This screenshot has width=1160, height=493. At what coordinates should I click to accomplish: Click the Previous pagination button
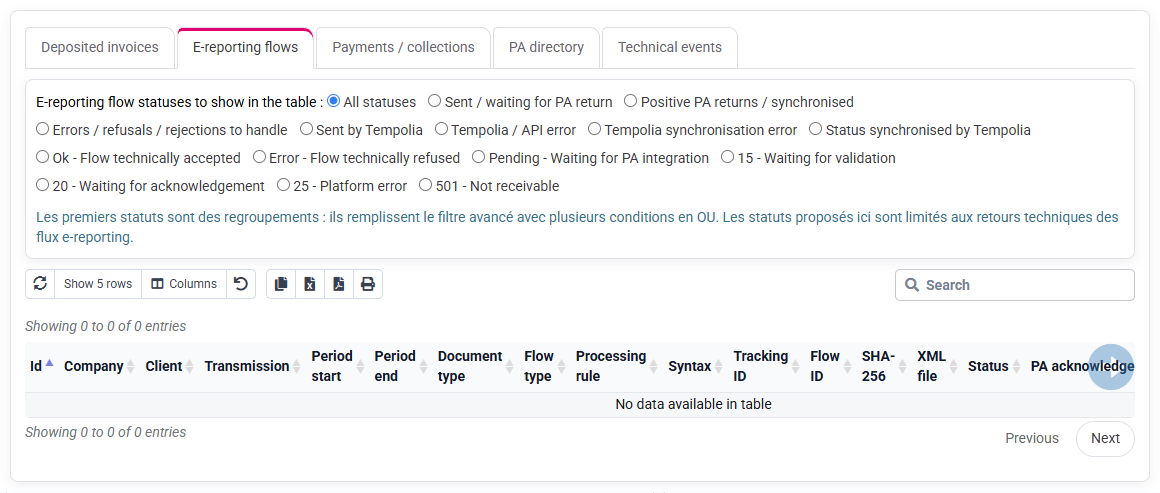click(1031, 438)
